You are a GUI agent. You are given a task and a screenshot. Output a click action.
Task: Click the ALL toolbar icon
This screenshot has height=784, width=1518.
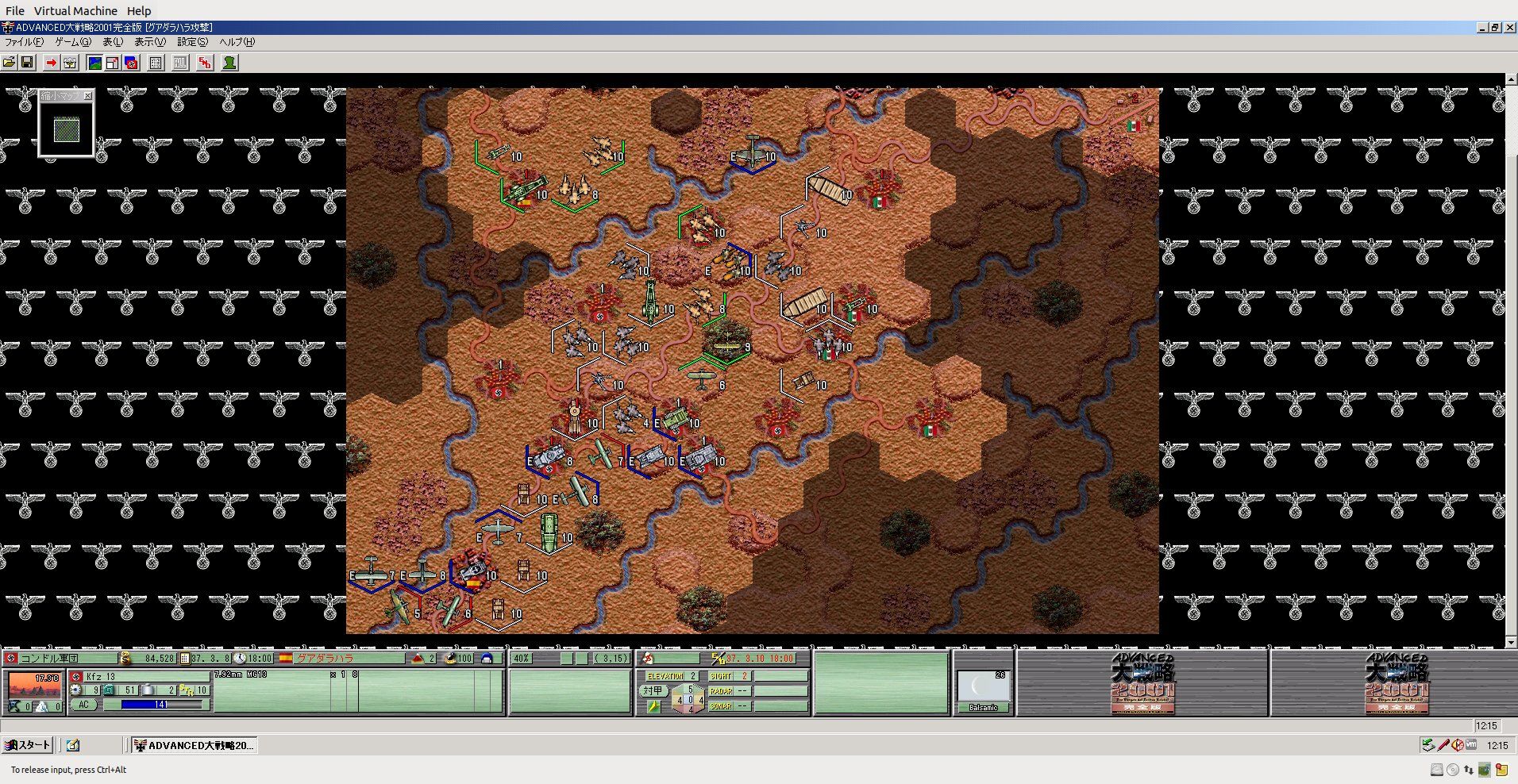pos(181,63)
